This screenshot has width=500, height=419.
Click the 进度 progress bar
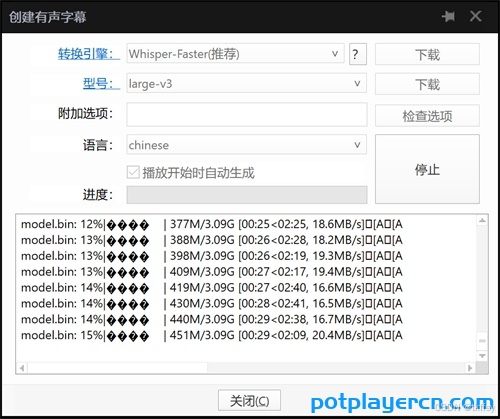click(247, 195)
